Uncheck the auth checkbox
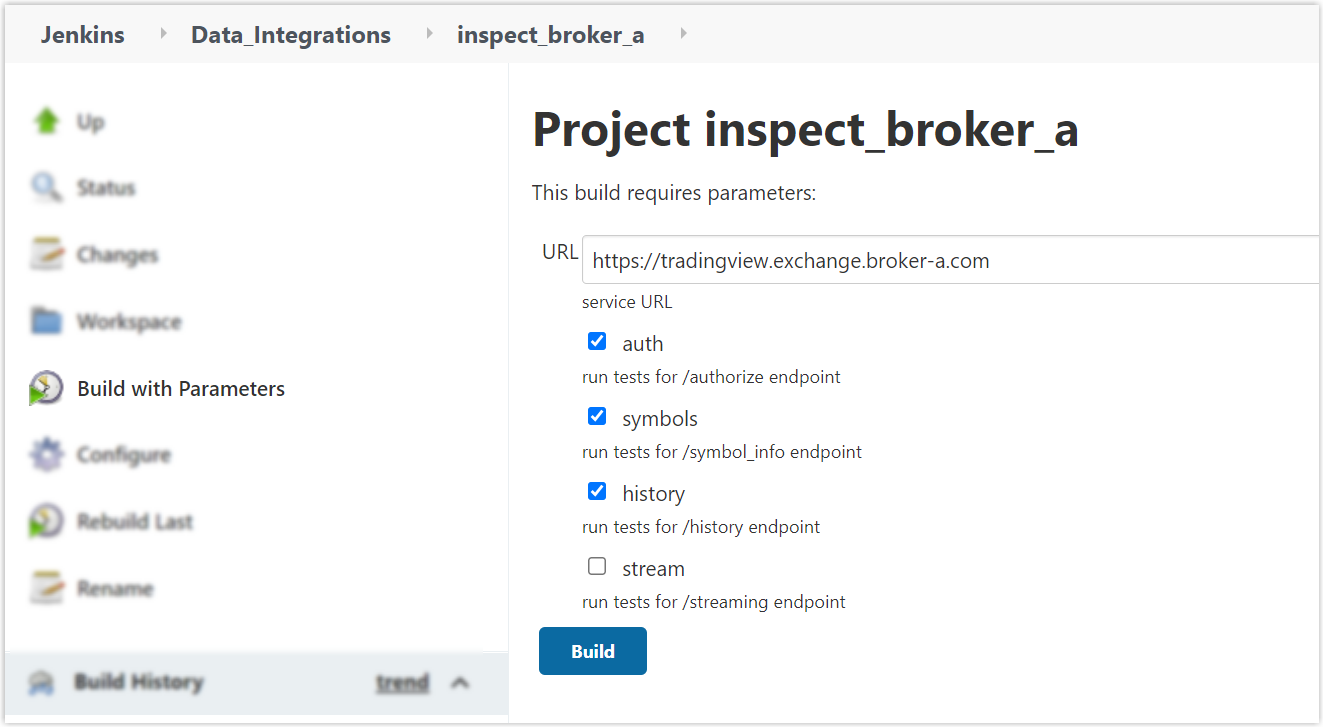The image size is (1324, 728). (597, 342)
